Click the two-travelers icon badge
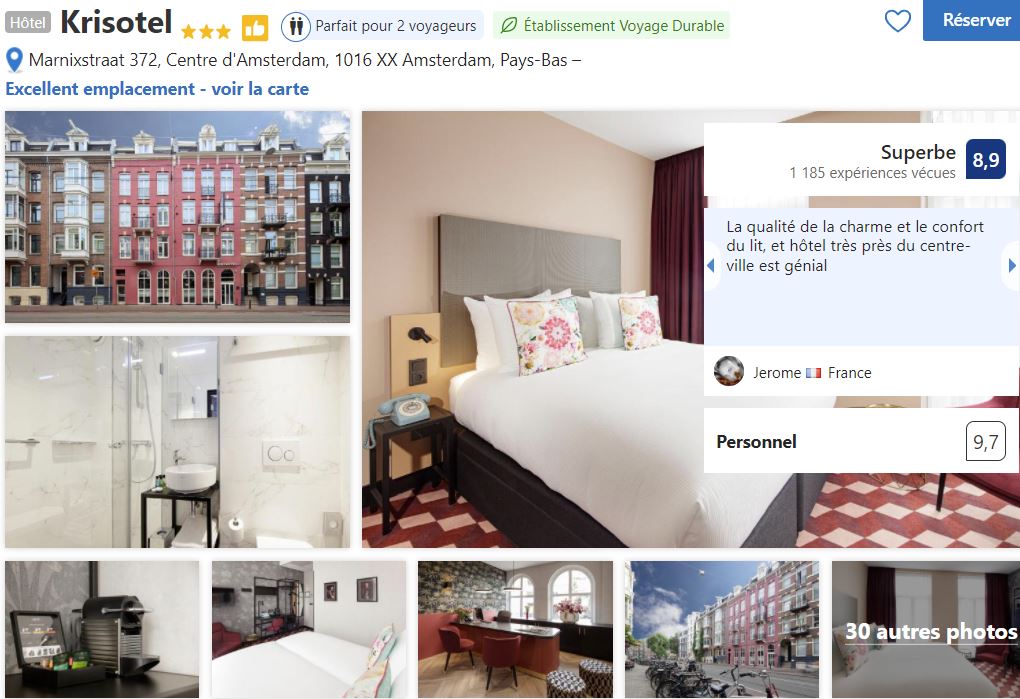This screenshot has width=1020, height=699. tap(296, 27)
